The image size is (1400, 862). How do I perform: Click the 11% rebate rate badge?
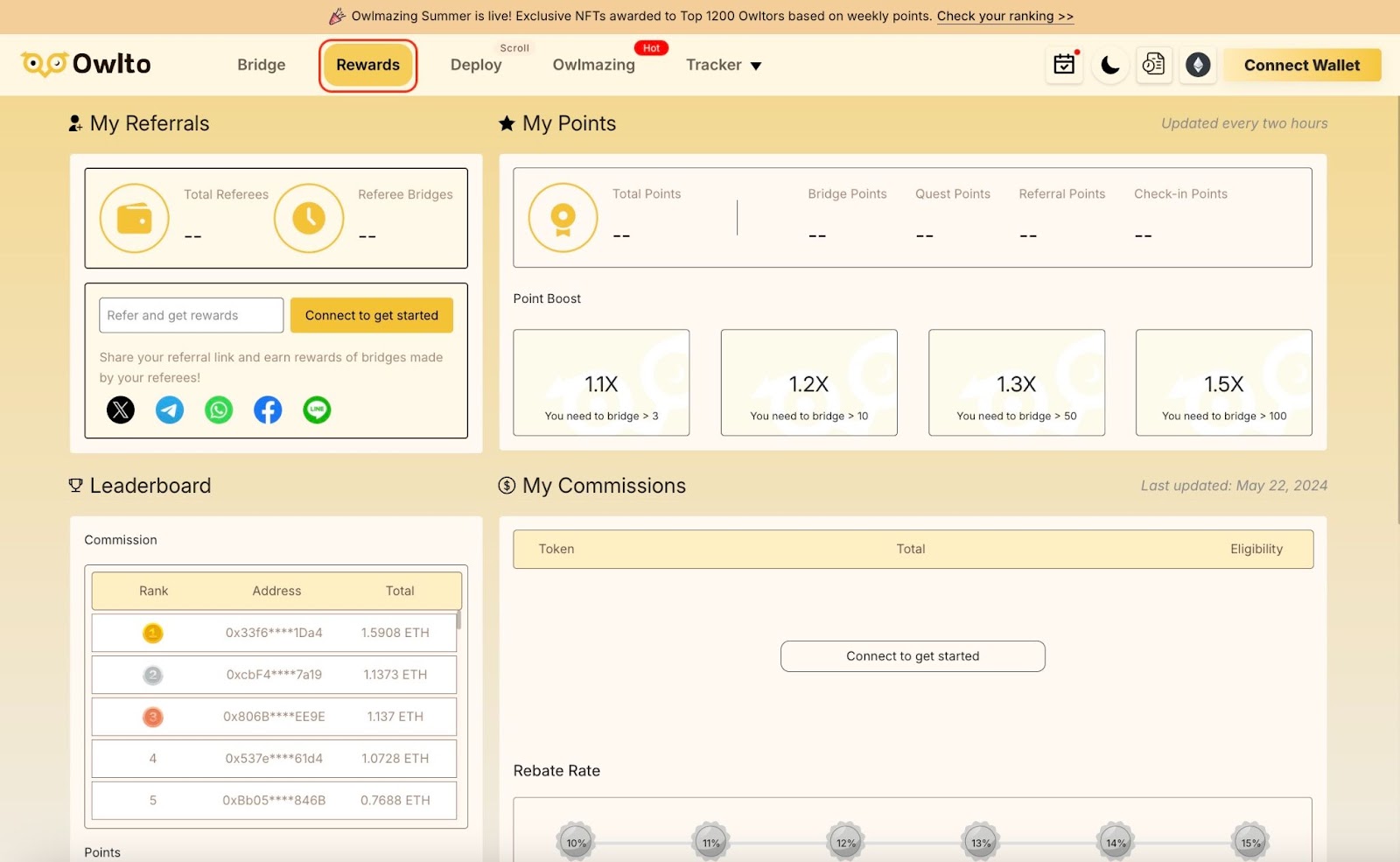(711, 843)
